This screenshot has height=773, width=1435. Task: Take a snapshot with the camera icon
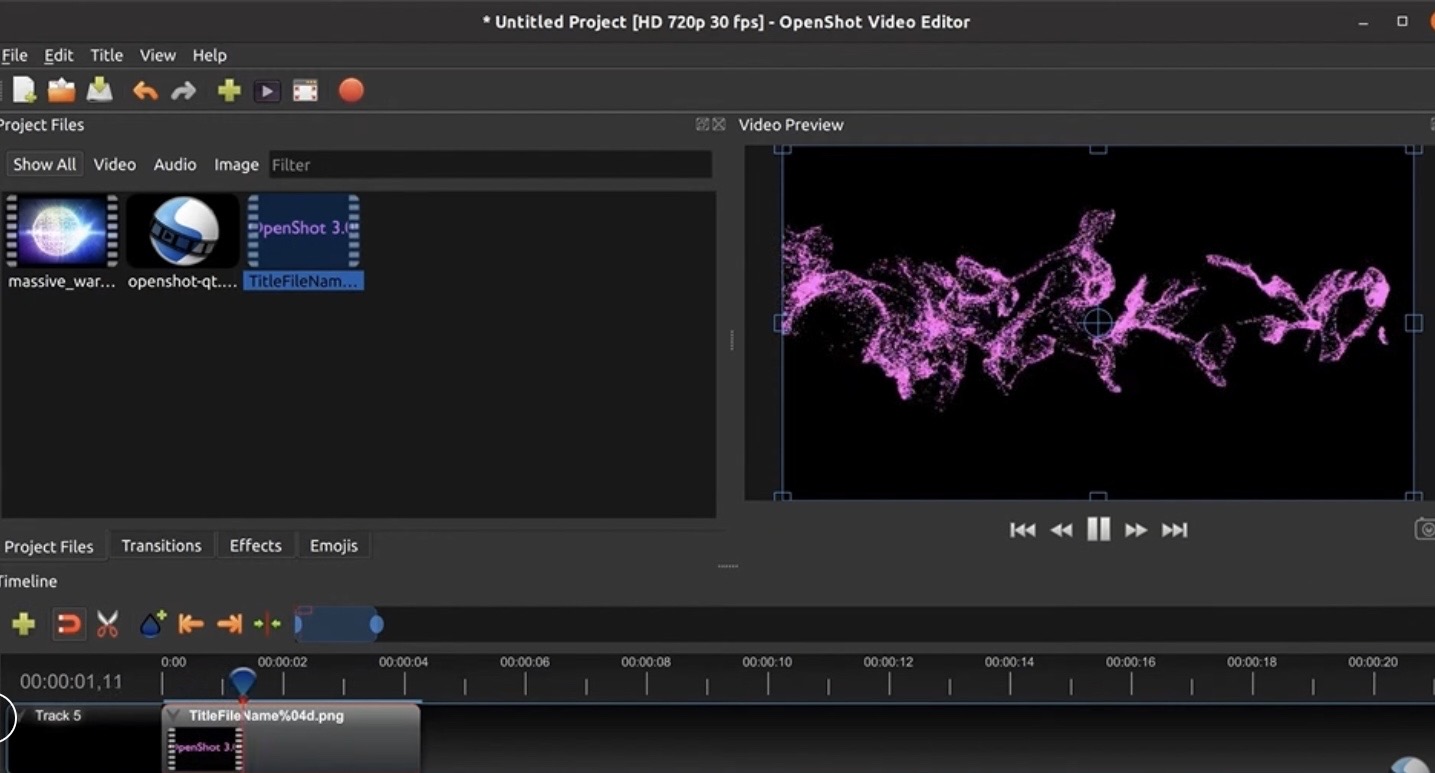pyautogui.click(x=1425, y=529)
